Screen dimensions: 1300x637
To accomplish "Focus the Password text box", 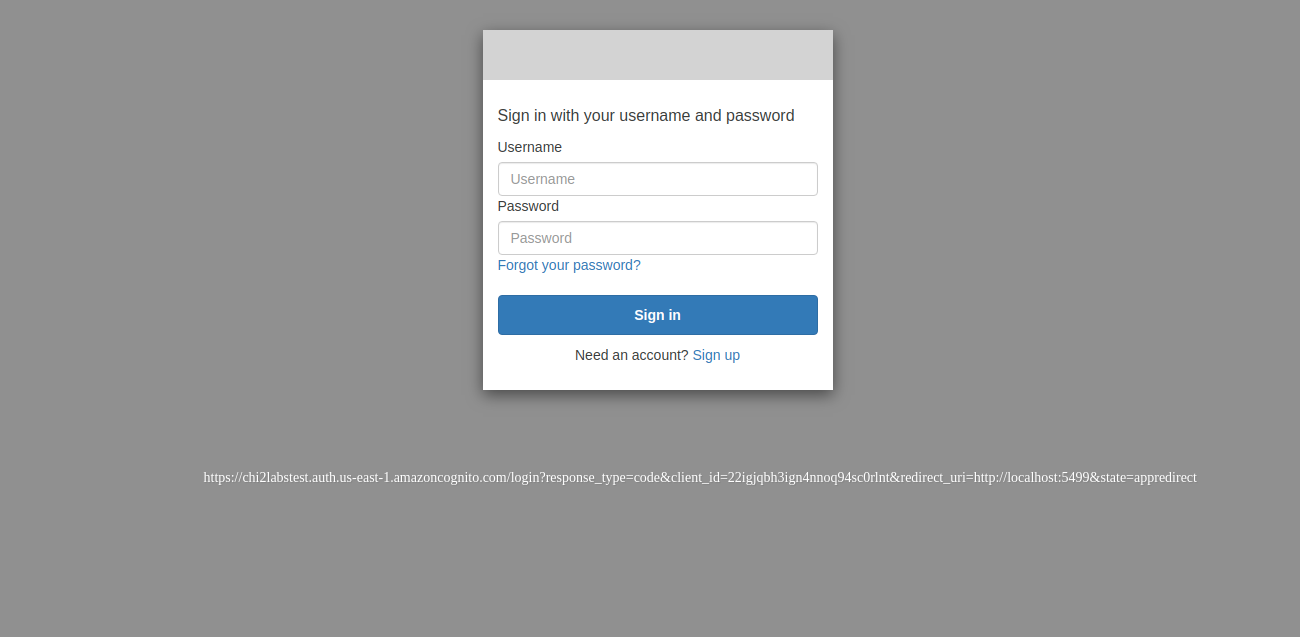I will tap(657, 238).
